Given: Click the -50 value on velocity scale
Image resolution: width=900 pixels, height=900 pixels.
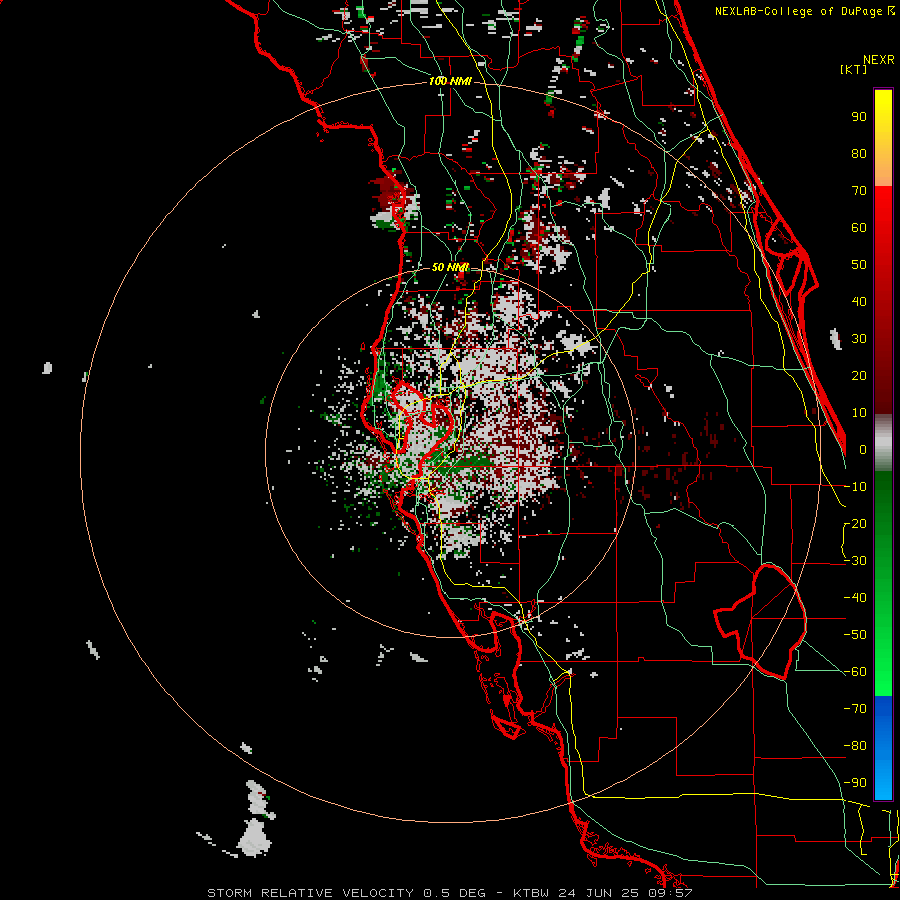Looking at the screenshot, I should click(855, 635).
